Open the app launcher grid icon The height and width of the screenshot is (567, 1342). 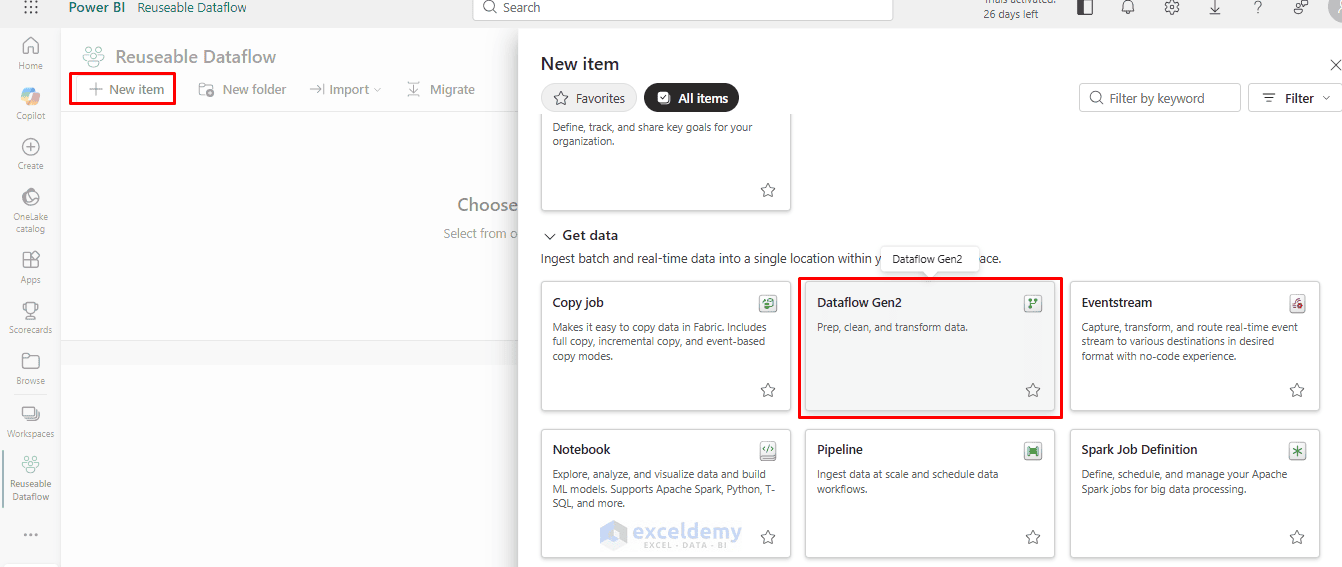(31, 7)
